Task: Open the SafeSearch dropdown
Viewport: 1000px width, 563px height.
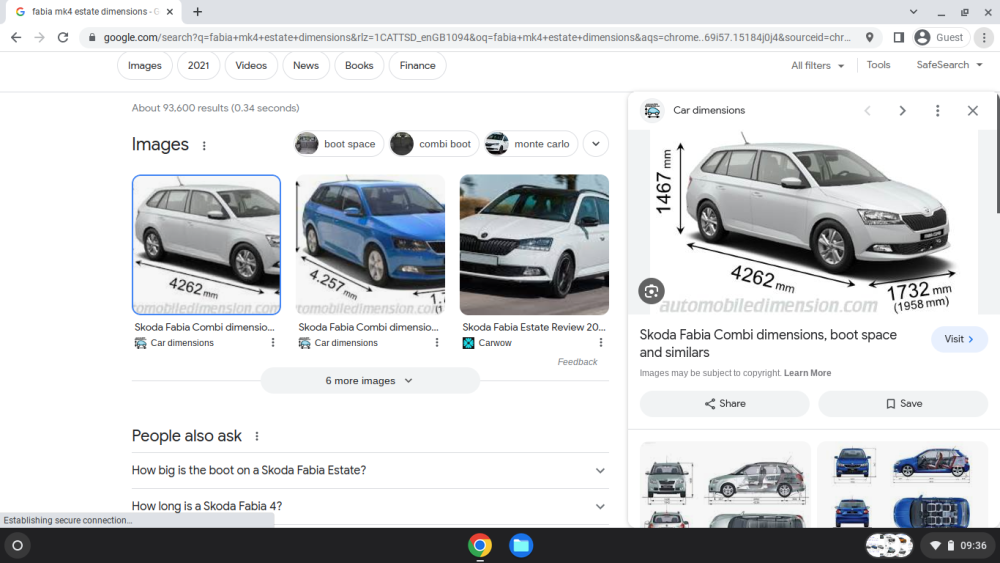Action: coord(949,65)
